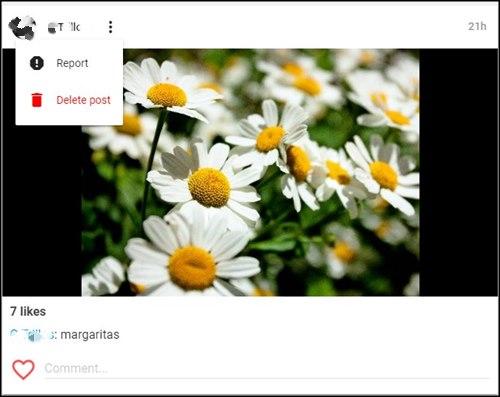Open the three-dot post options menu
Viewport: 500px width, 397px height.
(110, 27)
